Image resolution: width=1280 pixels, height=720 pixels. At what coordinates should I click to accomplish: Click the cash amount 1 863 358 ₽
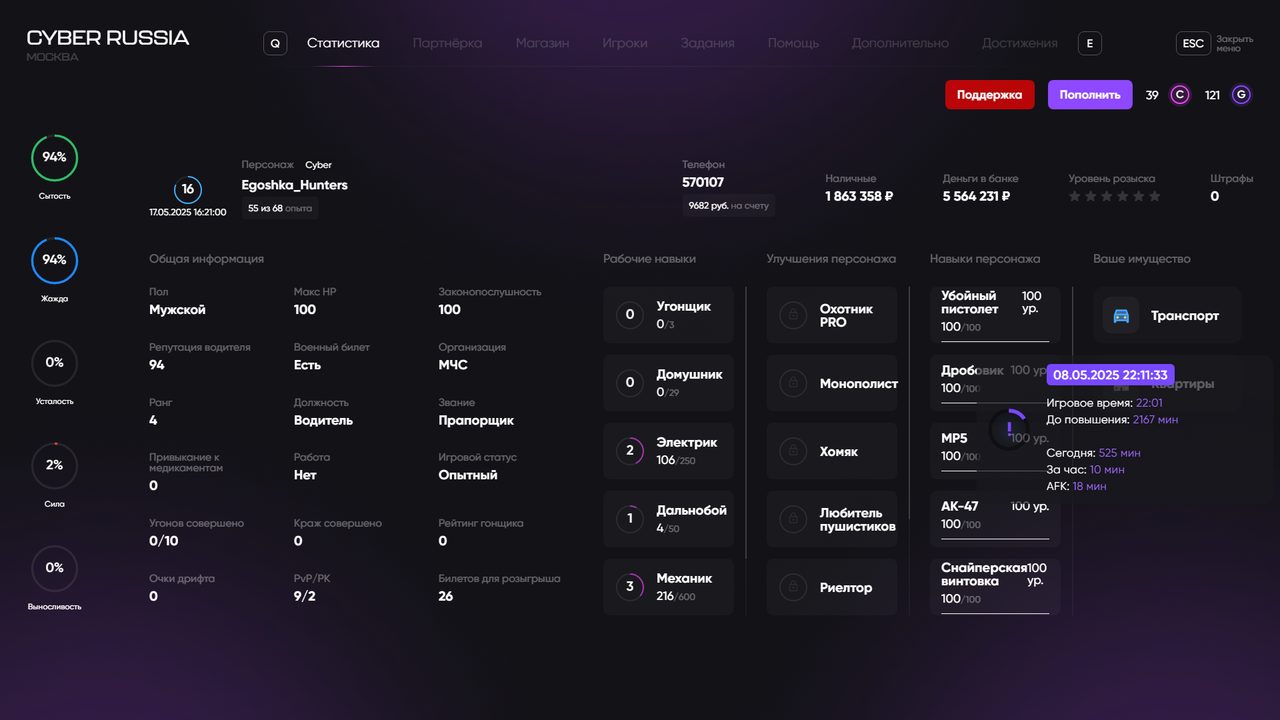859,196
